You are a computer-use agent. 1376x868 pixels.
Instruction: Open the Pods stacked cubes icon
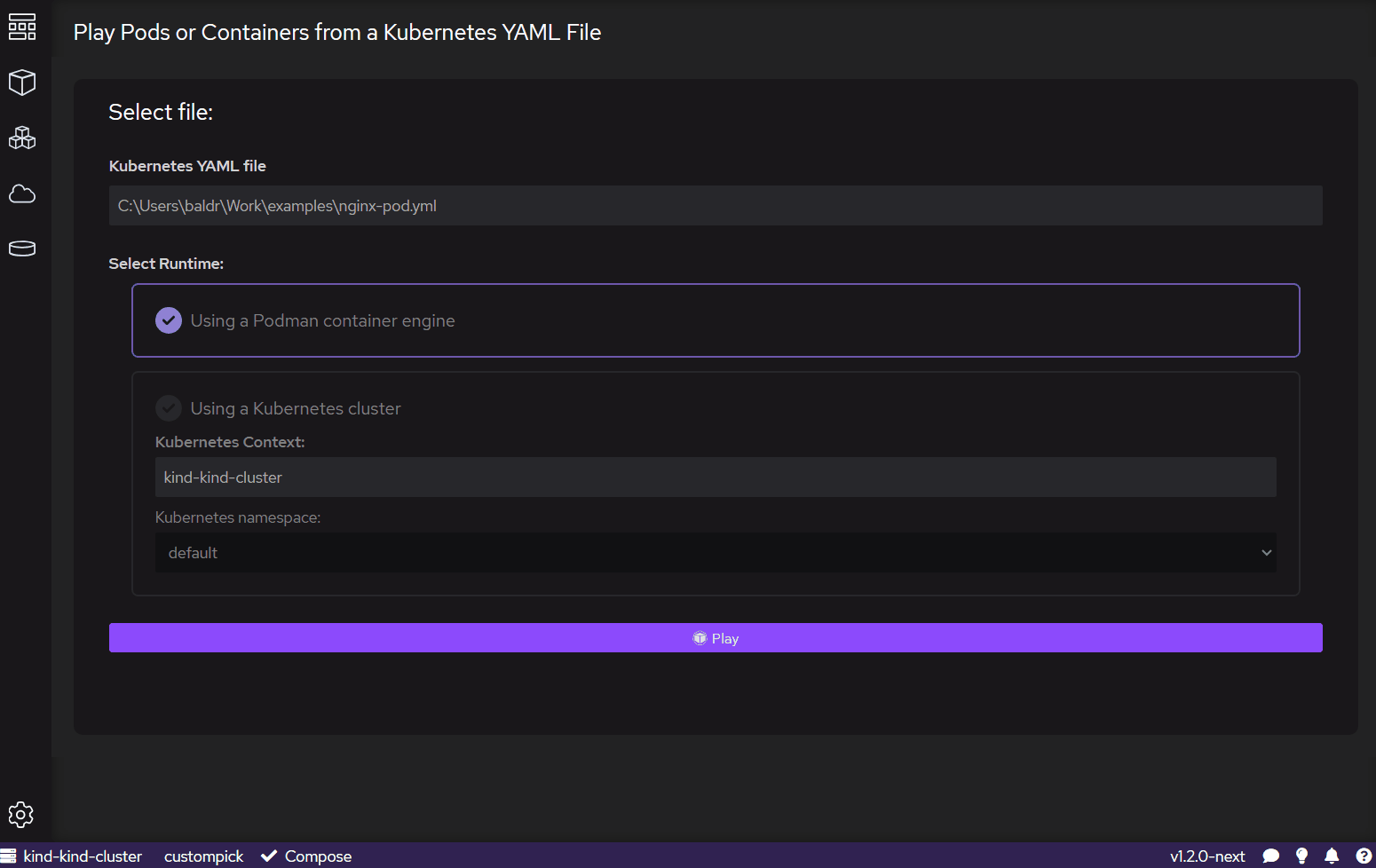pyautogui.click(x=22, y=138)
